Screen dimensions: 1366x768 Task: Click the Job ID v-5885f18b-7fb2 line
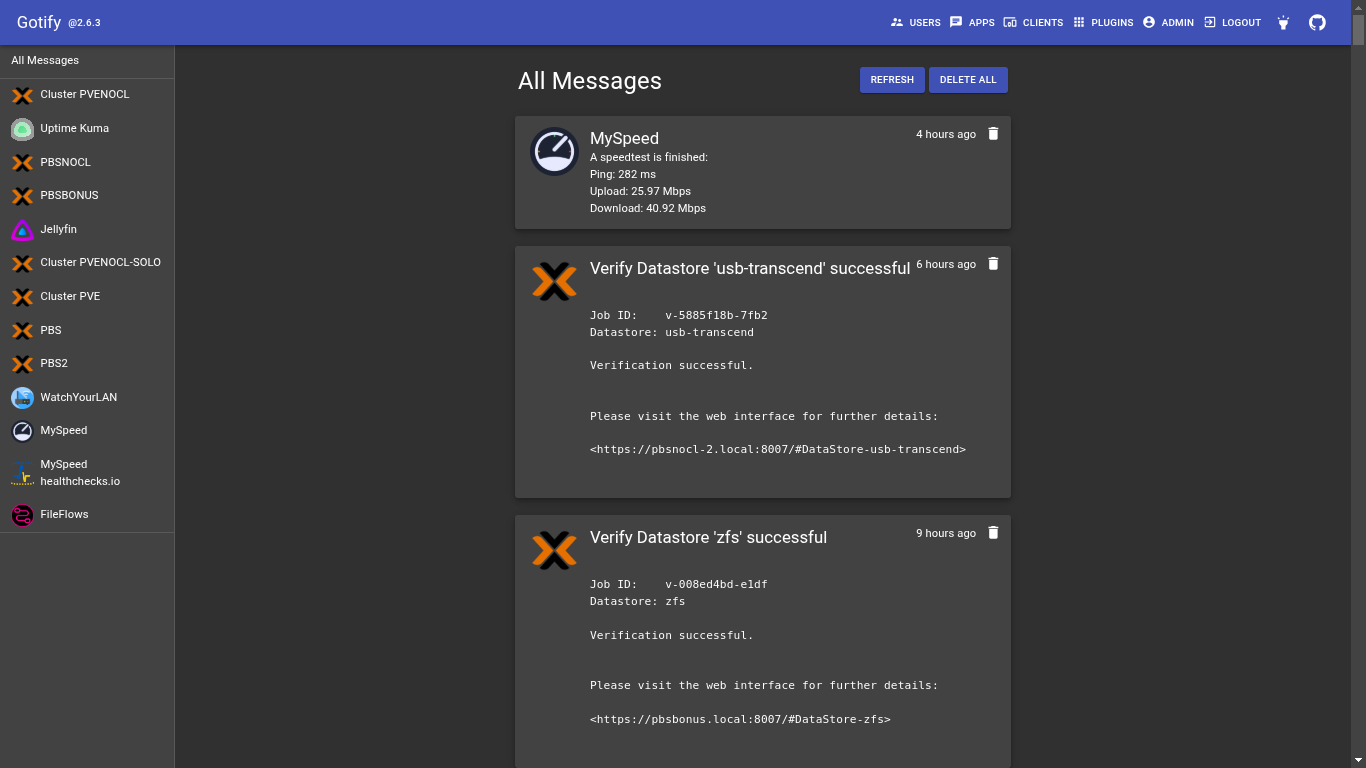[x=679, y=315]
